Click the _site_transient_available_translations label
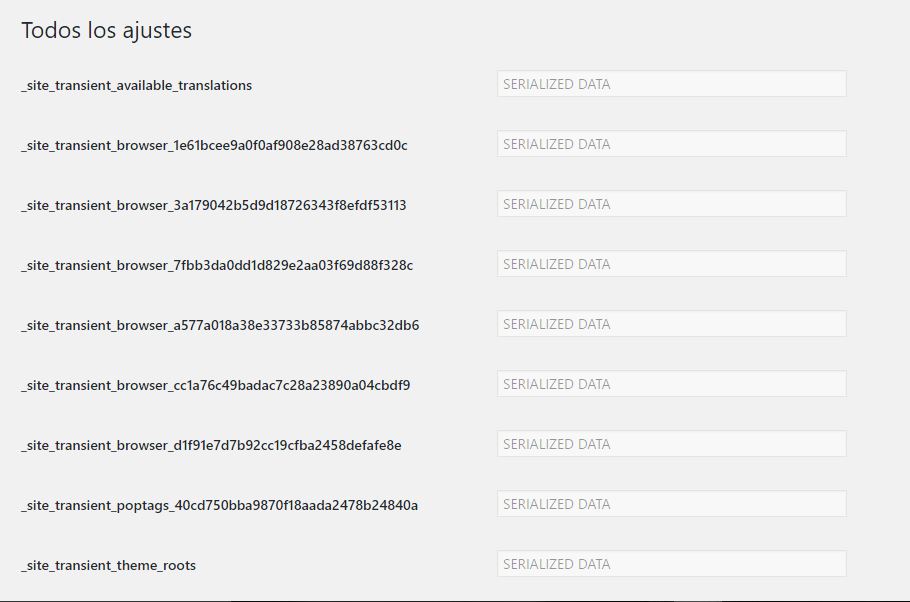 coord(136,86)
